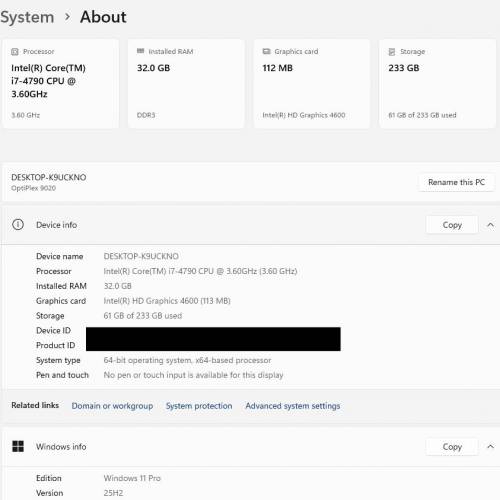Screen dimensions: 500x500
Task: Select the Installed RAM summary card
Action: point(186,83)
